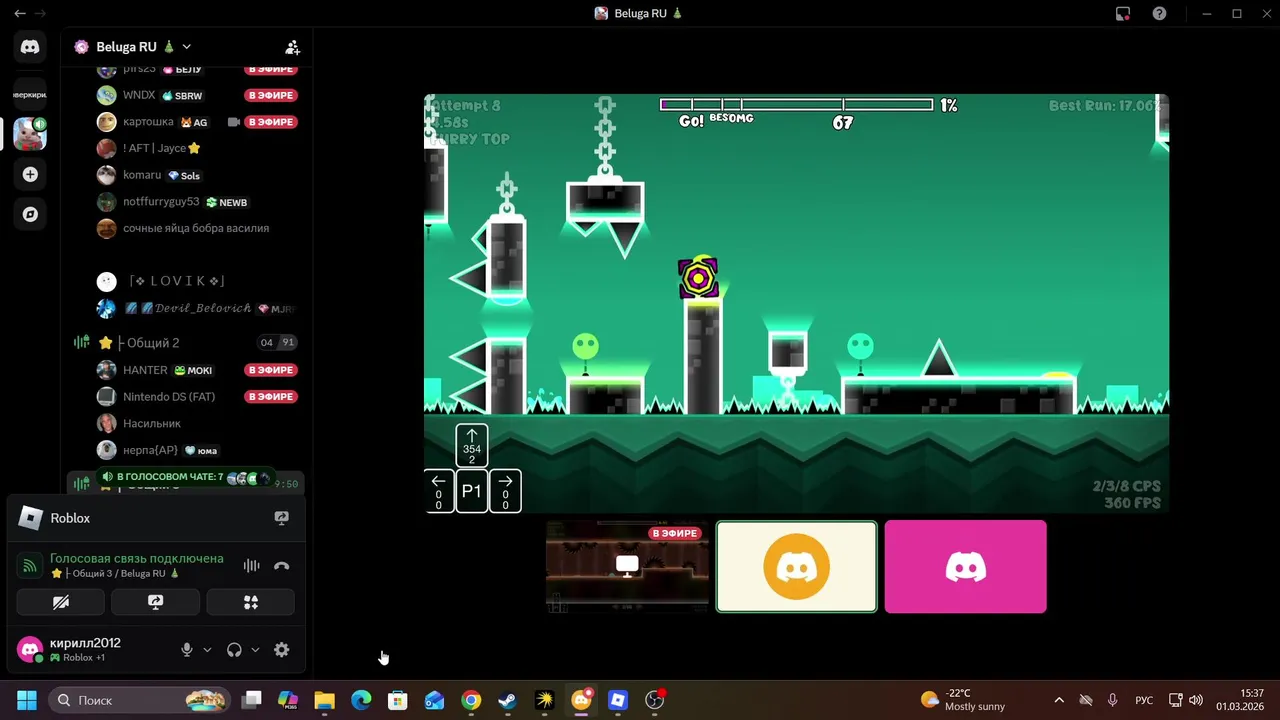Switch the РУС input language indicator
Image resolution: width=1280 pixels, height=720 pixels.
pyautogui.click(x=1144, y=700)
